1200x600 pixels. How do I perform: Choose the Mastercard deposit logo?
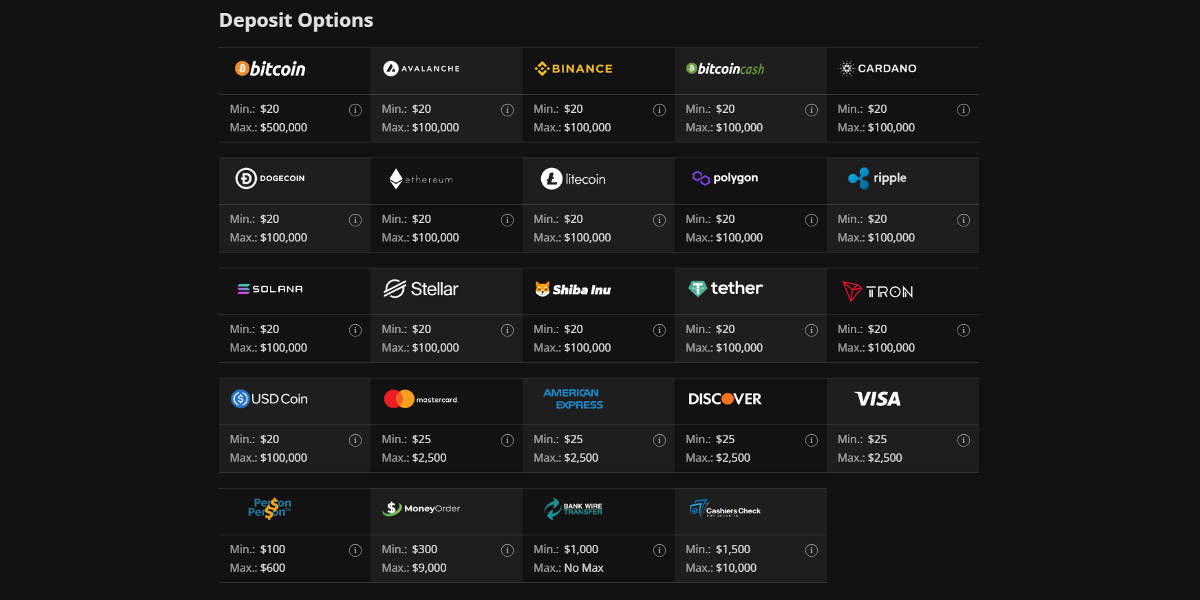tap(421, 399)
